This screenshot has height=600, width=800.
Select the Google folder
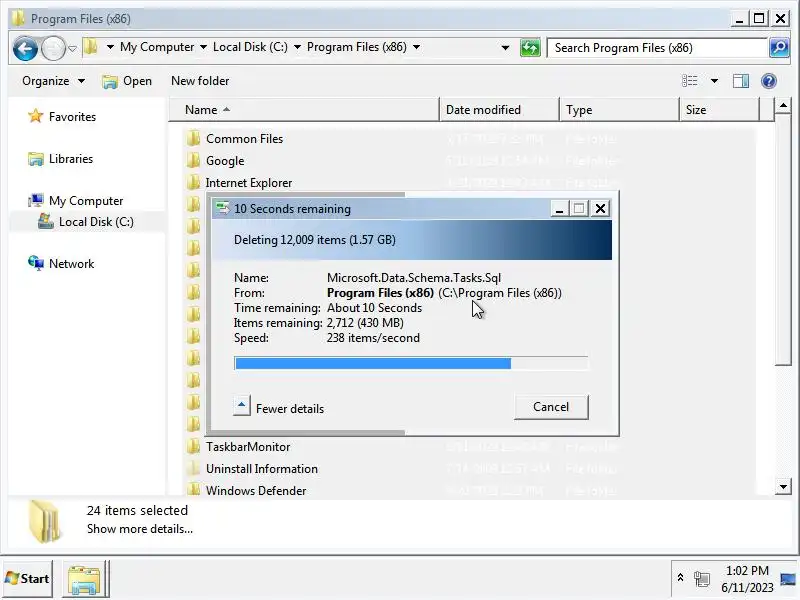[x=225, y=161]
